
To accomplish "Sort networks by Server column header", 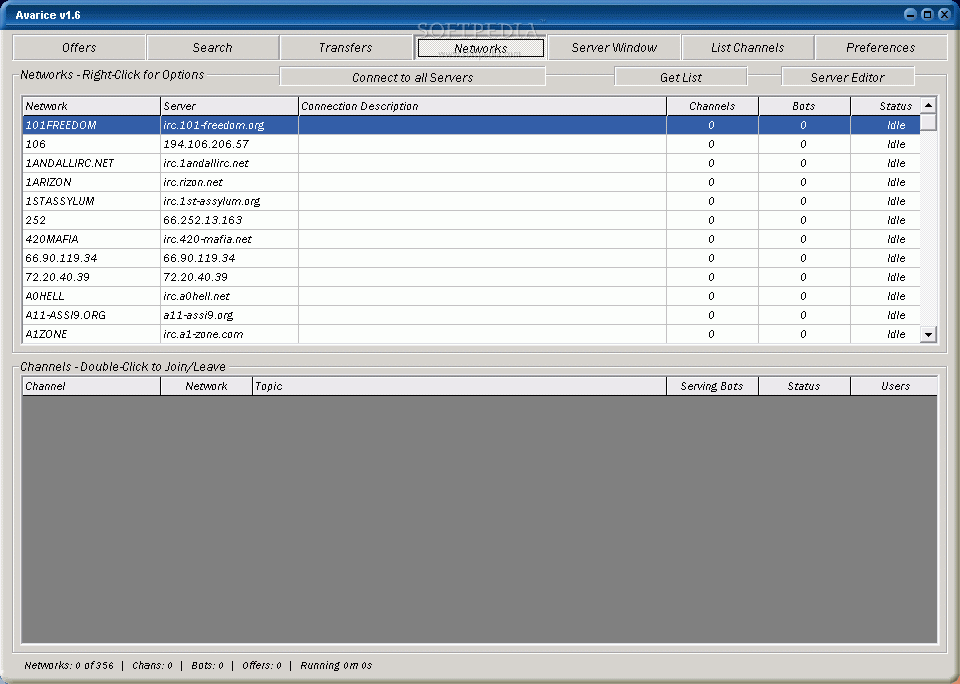I will pyautogui.click(x=229, y=106).
